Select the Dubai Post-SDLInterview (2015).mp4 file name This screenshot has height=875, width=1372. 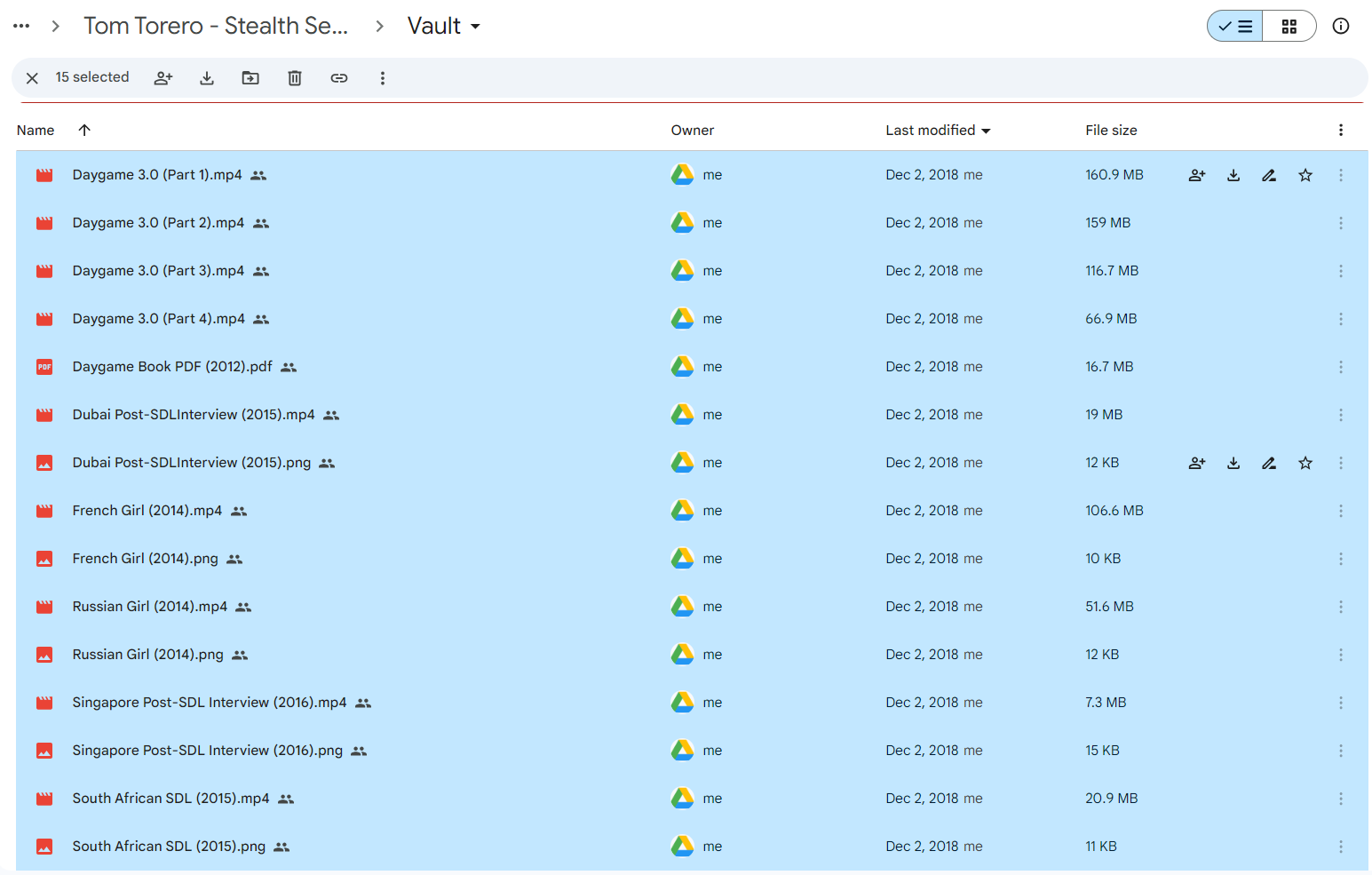pos(194,415)
